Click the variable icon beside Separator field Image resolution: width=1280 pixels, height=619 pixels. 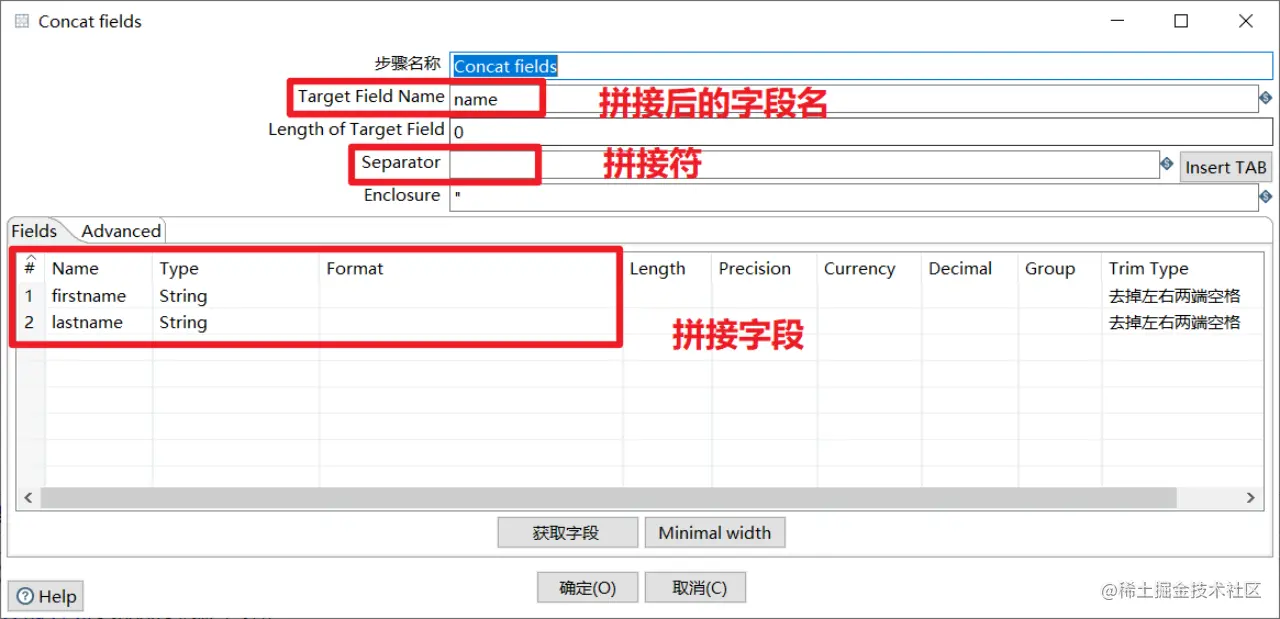tap(1166, 164)
